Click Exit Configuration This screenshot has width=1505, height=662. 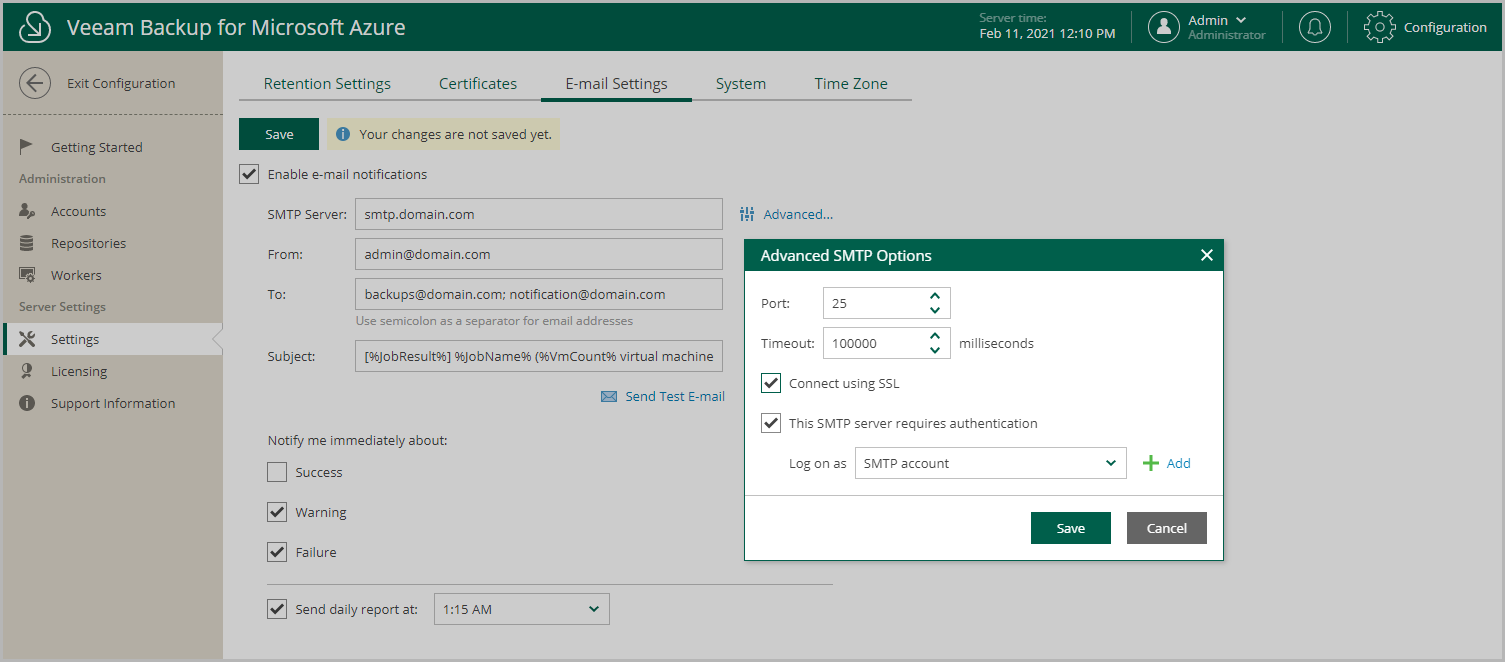click(121, 83)
